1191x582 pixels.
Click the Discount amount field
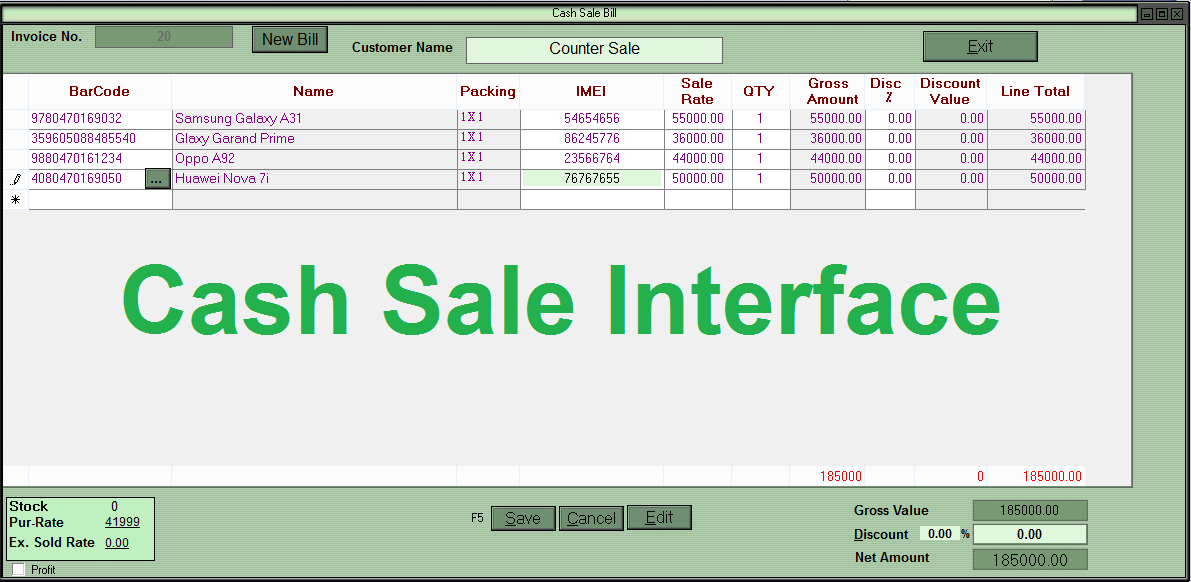point(1029,534)
